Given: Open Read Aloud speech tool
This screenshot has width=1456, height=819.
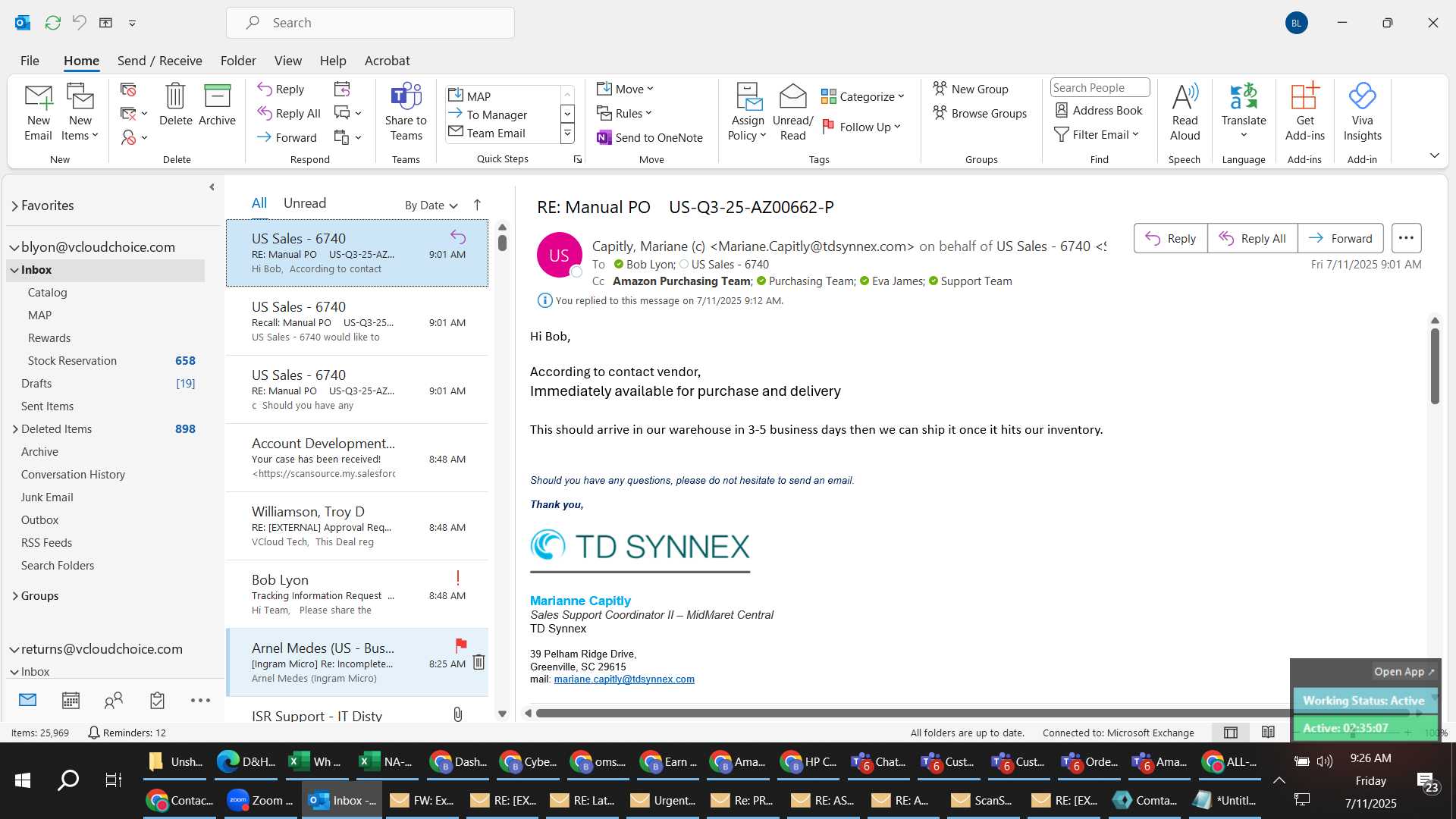Looking at the screenshot, I should coord(1185,112).
